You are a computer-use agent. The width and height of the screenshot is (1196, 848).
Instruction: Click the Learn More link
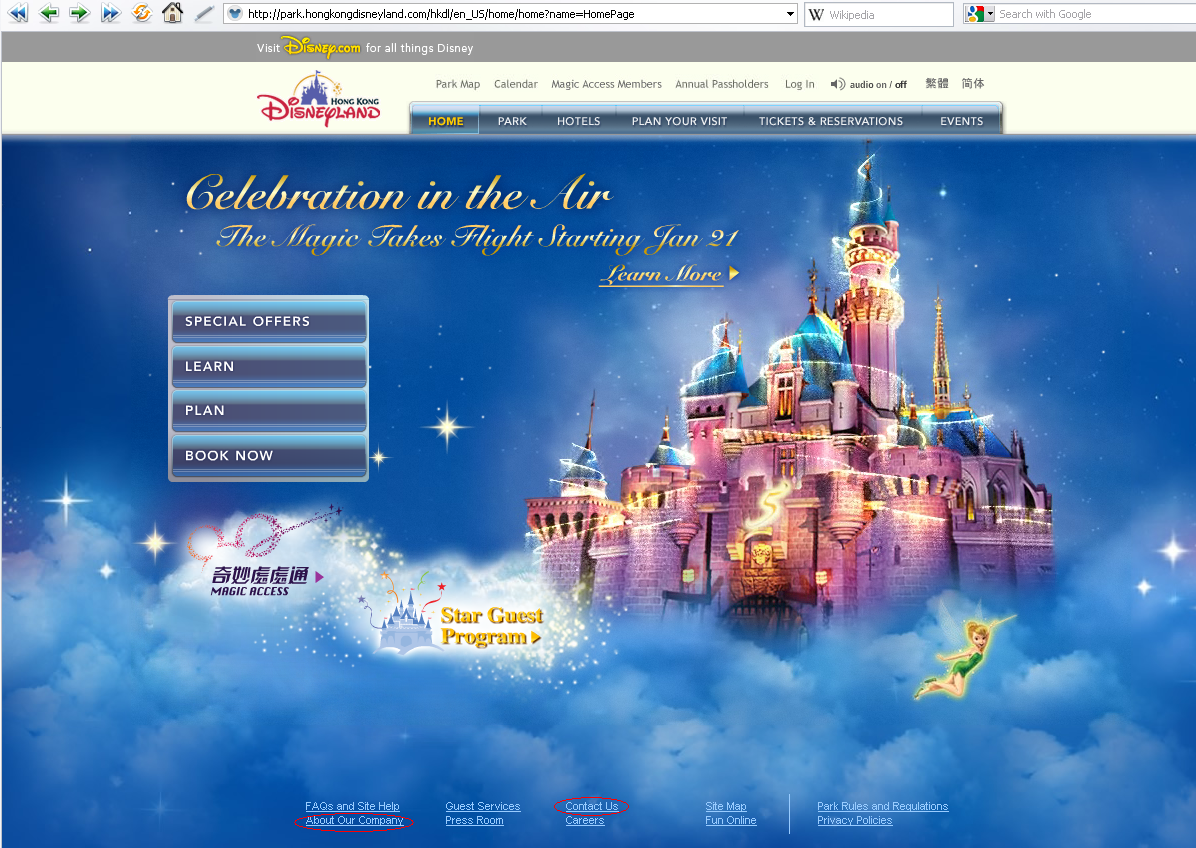(x=661, y=274)
